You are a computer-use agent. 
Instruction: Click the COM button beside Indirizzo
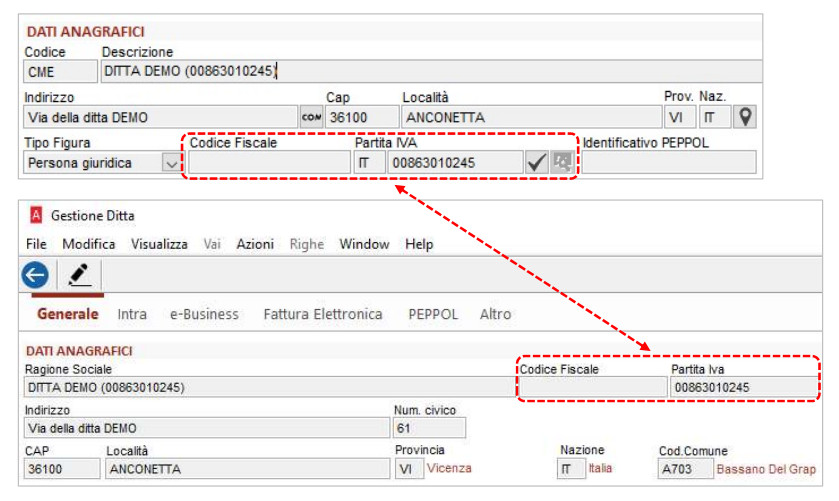[311, 117]
